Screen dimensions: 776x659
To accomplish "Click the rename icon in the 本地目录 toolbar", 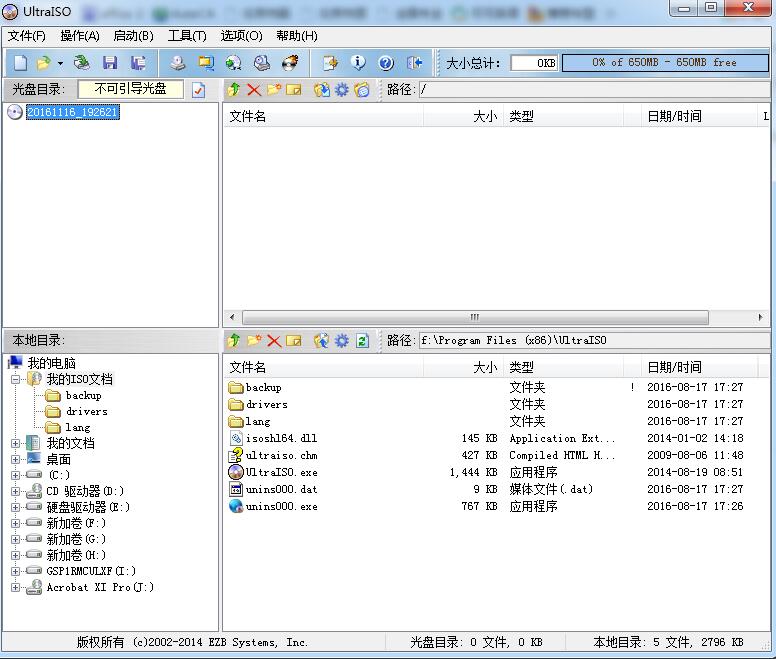I will tap(294, 341).
